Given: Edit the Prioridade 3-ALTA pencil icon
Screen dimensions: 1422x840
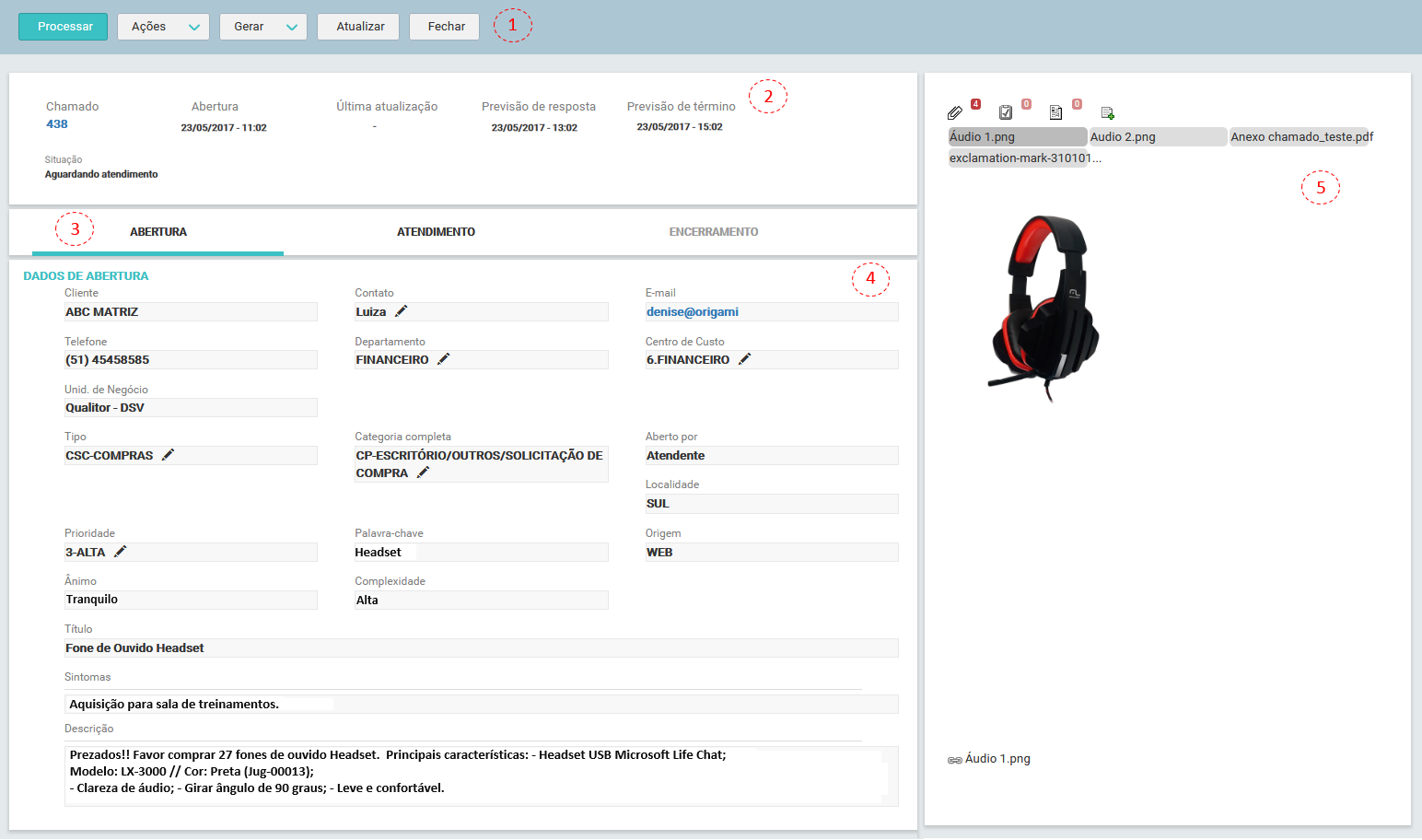Looking at the screenshot, I should [120, 552].
